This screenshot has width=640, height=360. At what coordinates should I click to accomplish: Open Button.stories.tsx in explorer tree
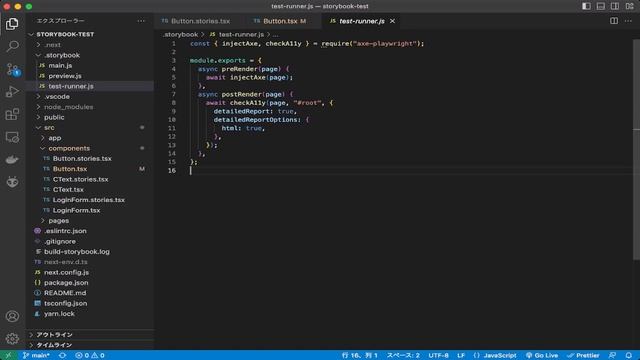pyautogui.click(x=90, y=158)
